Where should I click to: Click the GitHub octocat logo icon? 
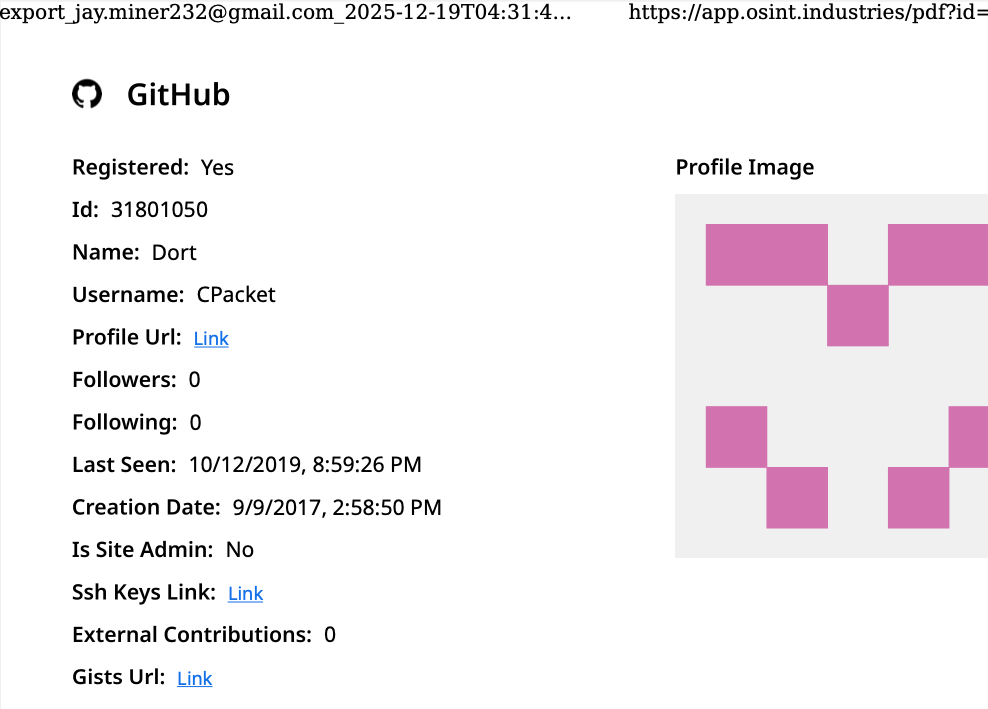tap(87, 95)
